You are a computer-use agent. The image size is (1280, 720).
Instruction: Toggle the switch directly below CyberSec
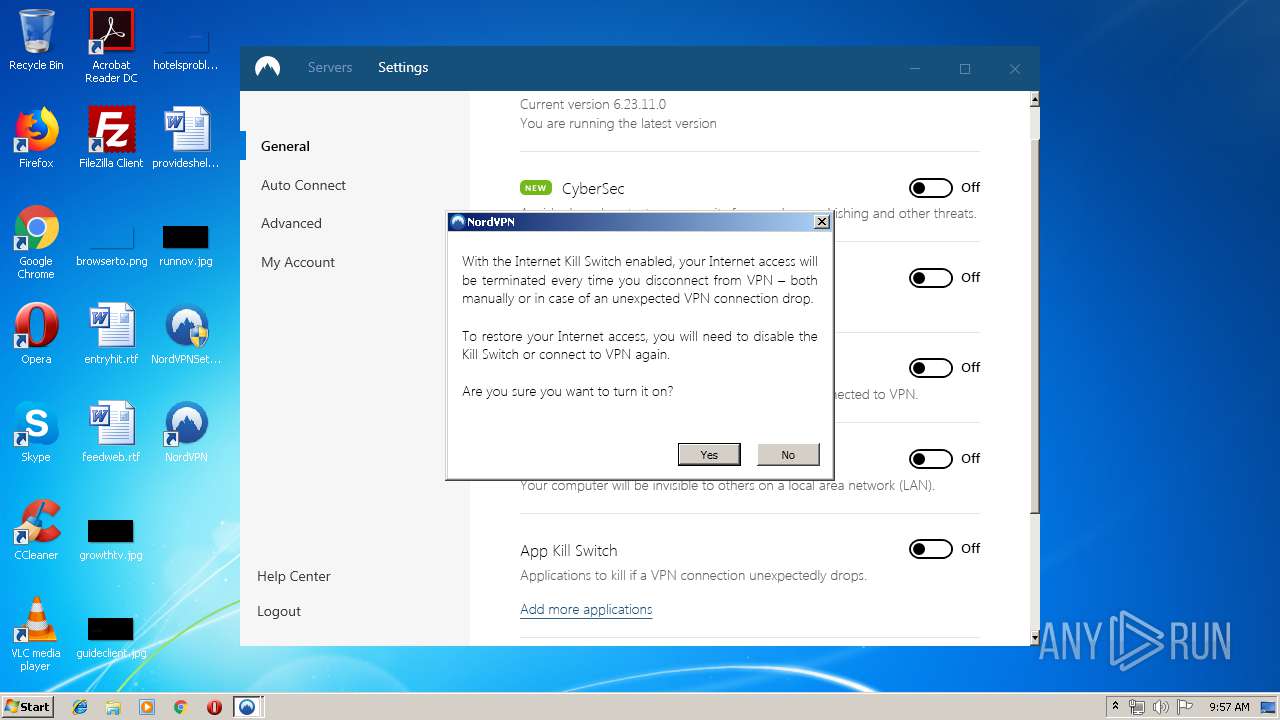point(930,278)
